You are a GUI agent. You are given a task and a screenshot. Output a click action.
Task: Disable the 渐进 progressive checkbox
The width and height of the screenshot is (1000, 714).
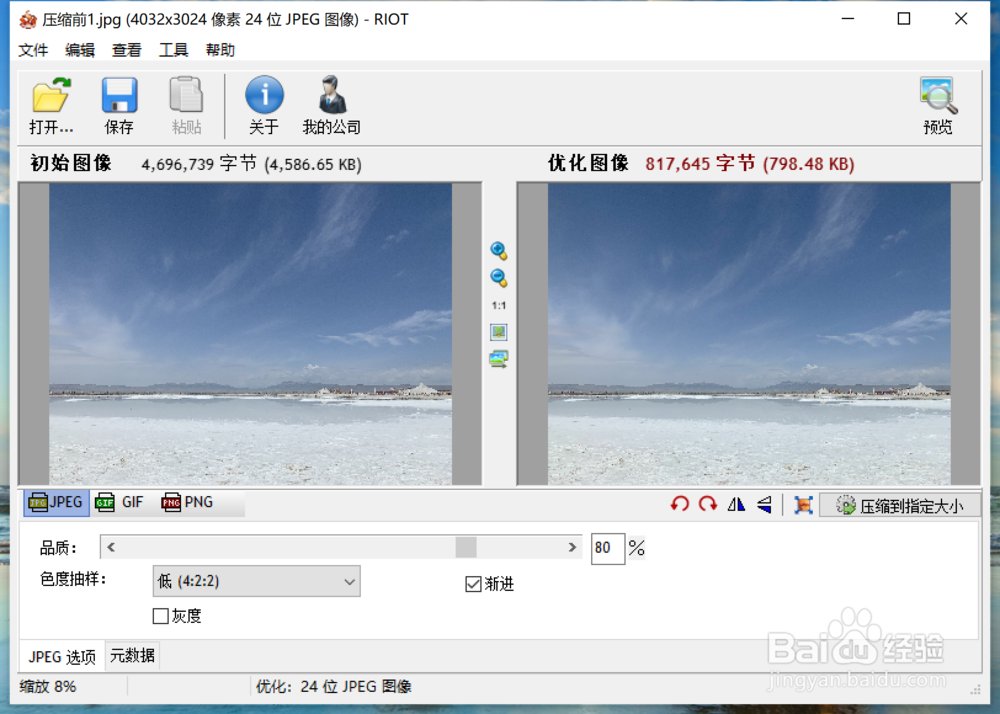tap(473, 584)
